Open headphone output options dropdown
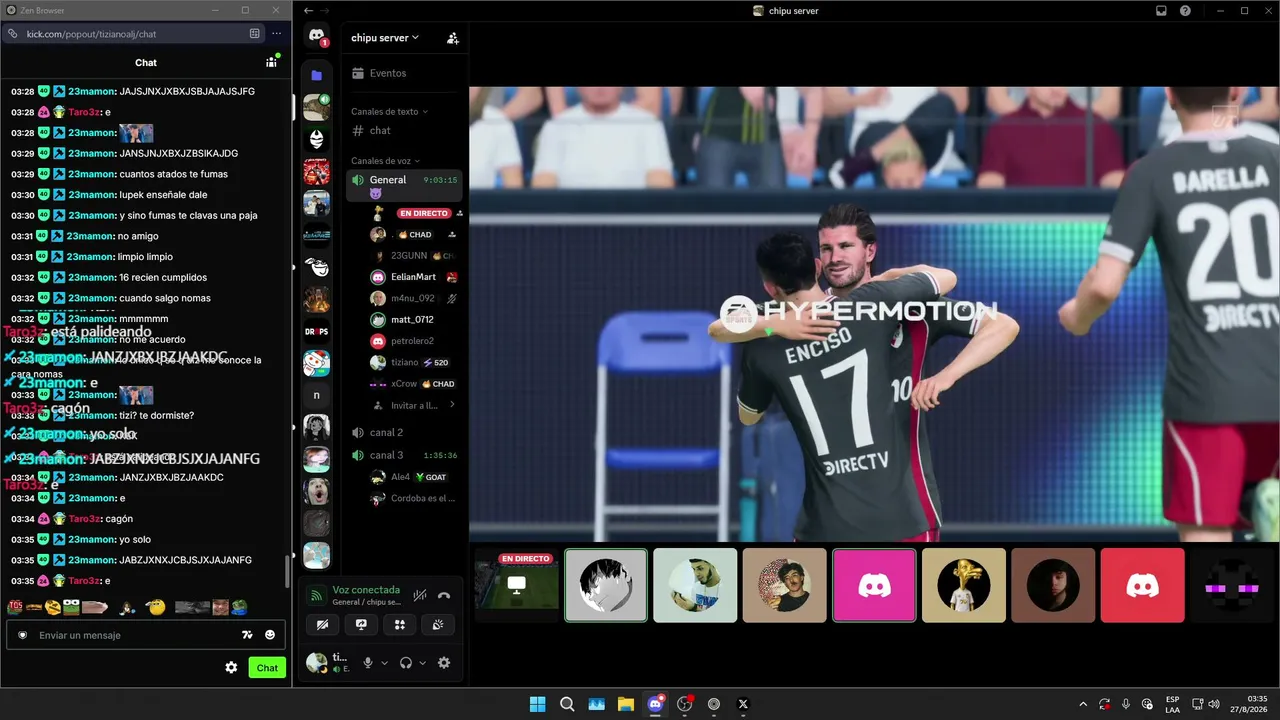Viewport: 1280px width, 720px height. (422, 663)
